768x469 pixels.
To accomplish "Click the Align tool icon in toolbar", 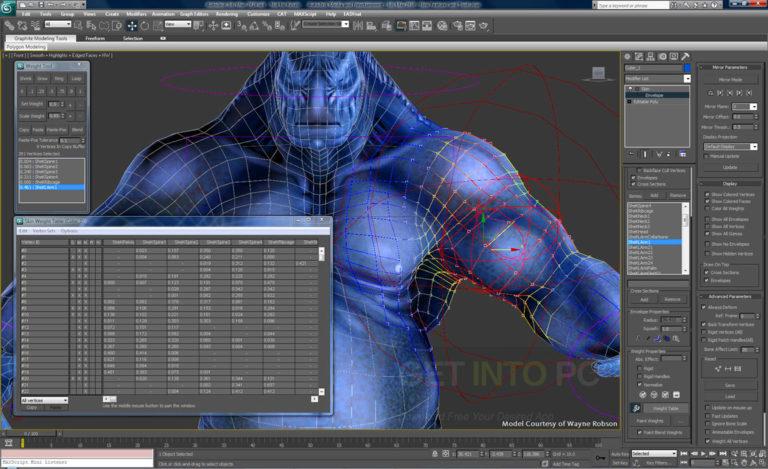I will (x=371, y=25).
